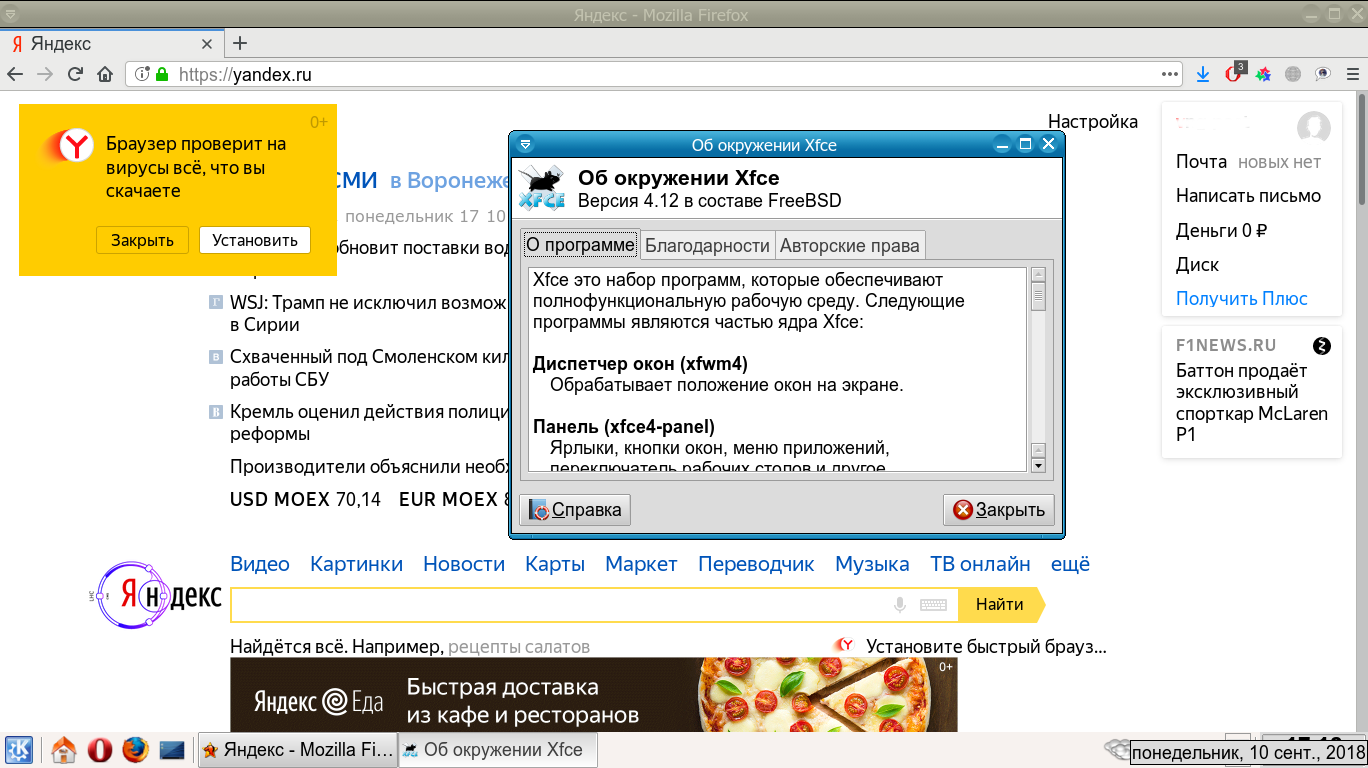Click the Яндекс Еда pizza banner
The image size is (1368, 768).
(593, 695)
